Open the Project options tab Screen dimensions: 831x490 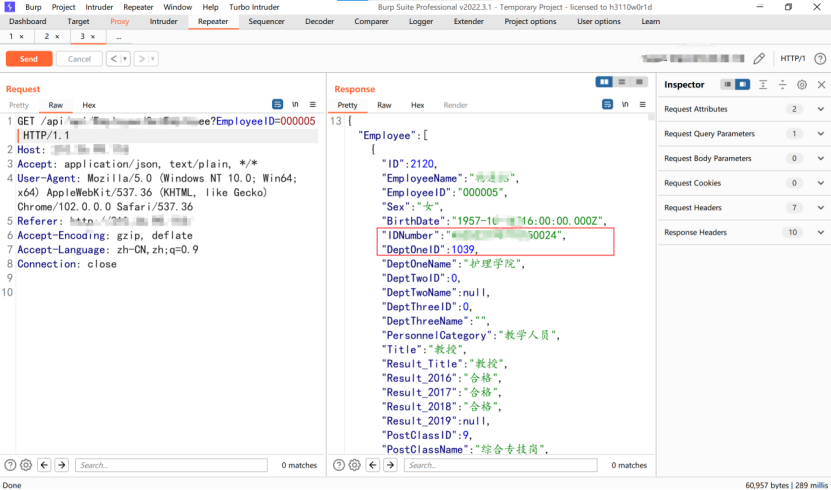(x=530, y=21)
